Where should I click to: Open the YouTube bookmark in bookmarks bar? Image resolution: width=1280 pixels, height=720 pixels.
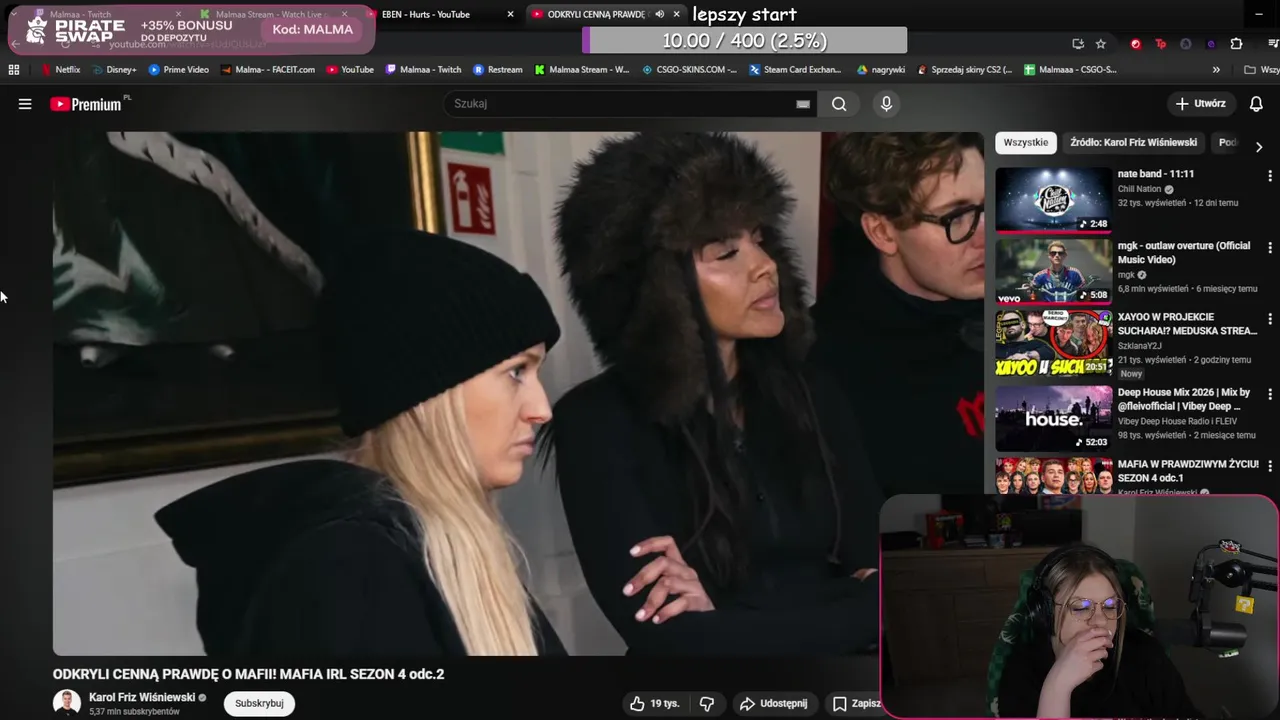tap(350, 70)
